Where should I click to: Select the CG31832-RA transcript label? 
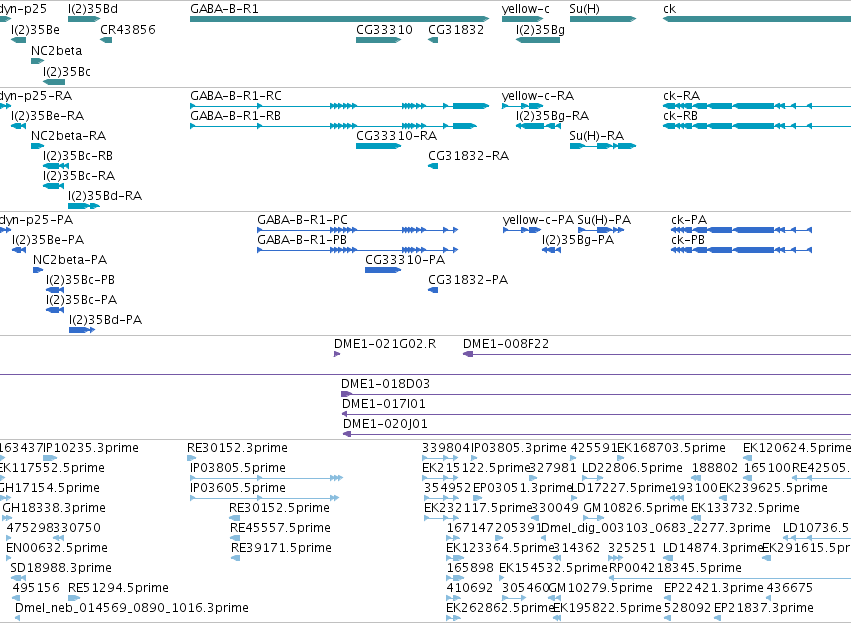click(x=468, y=156)
